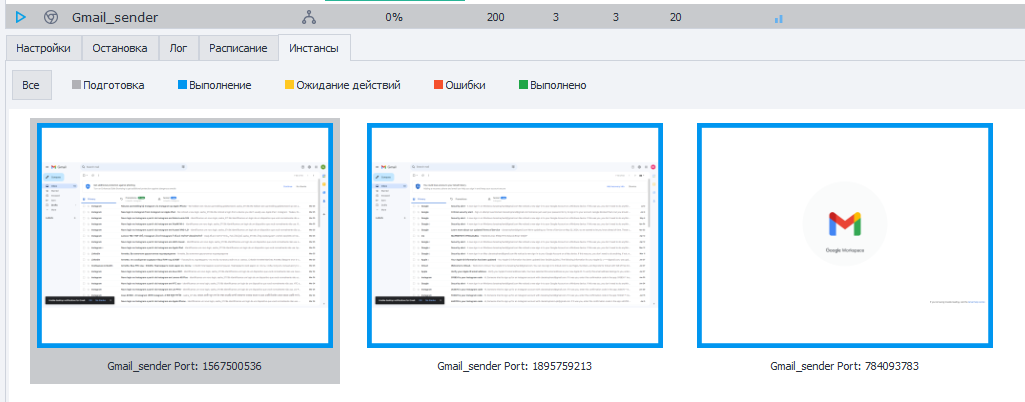This screenshot has width=1025, height=402.
Task: Filter instances by Выполнено status
Action: (552, 85)
